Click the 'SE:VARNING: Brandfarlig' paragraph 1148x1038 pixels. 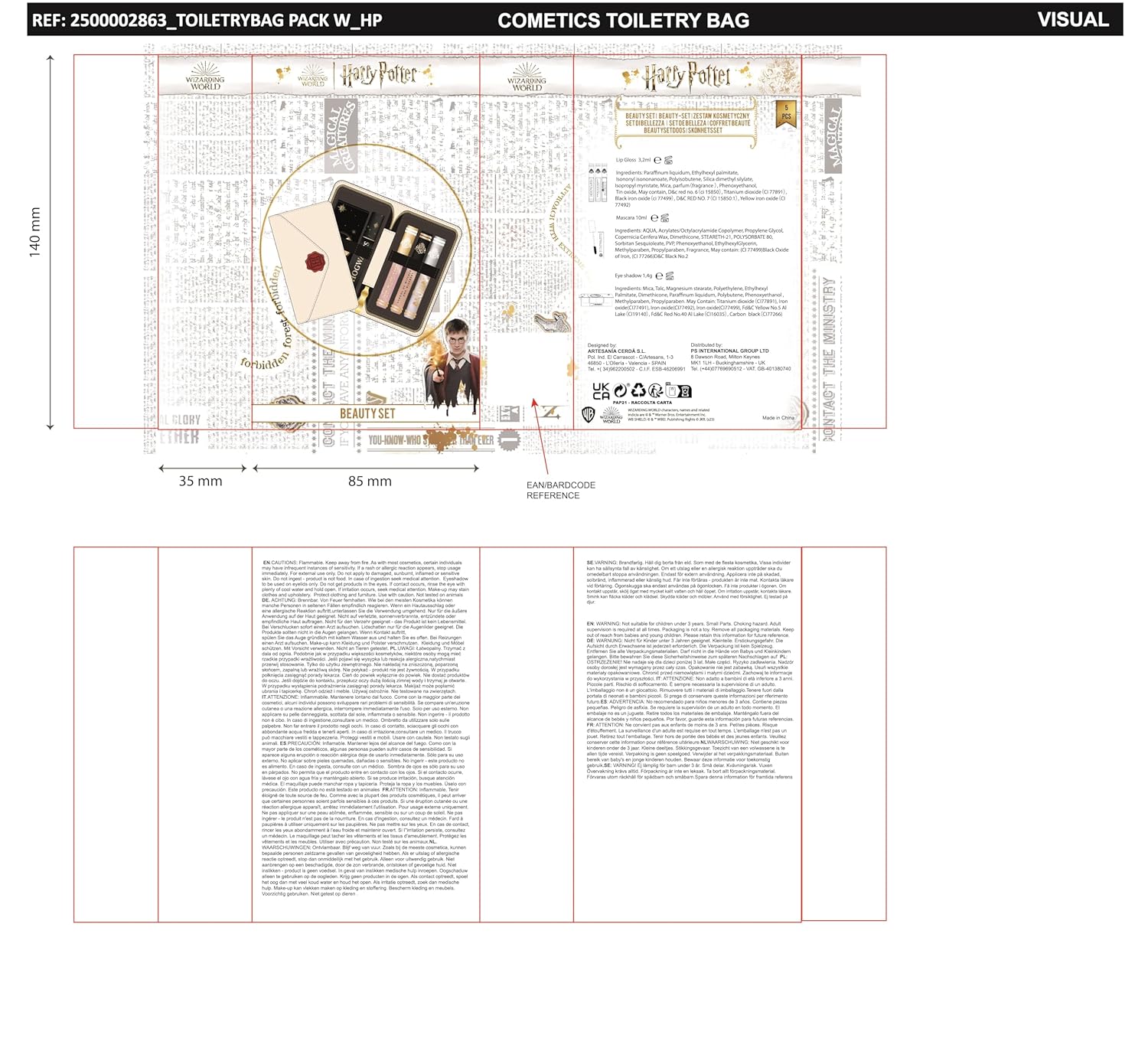point(690,582)
